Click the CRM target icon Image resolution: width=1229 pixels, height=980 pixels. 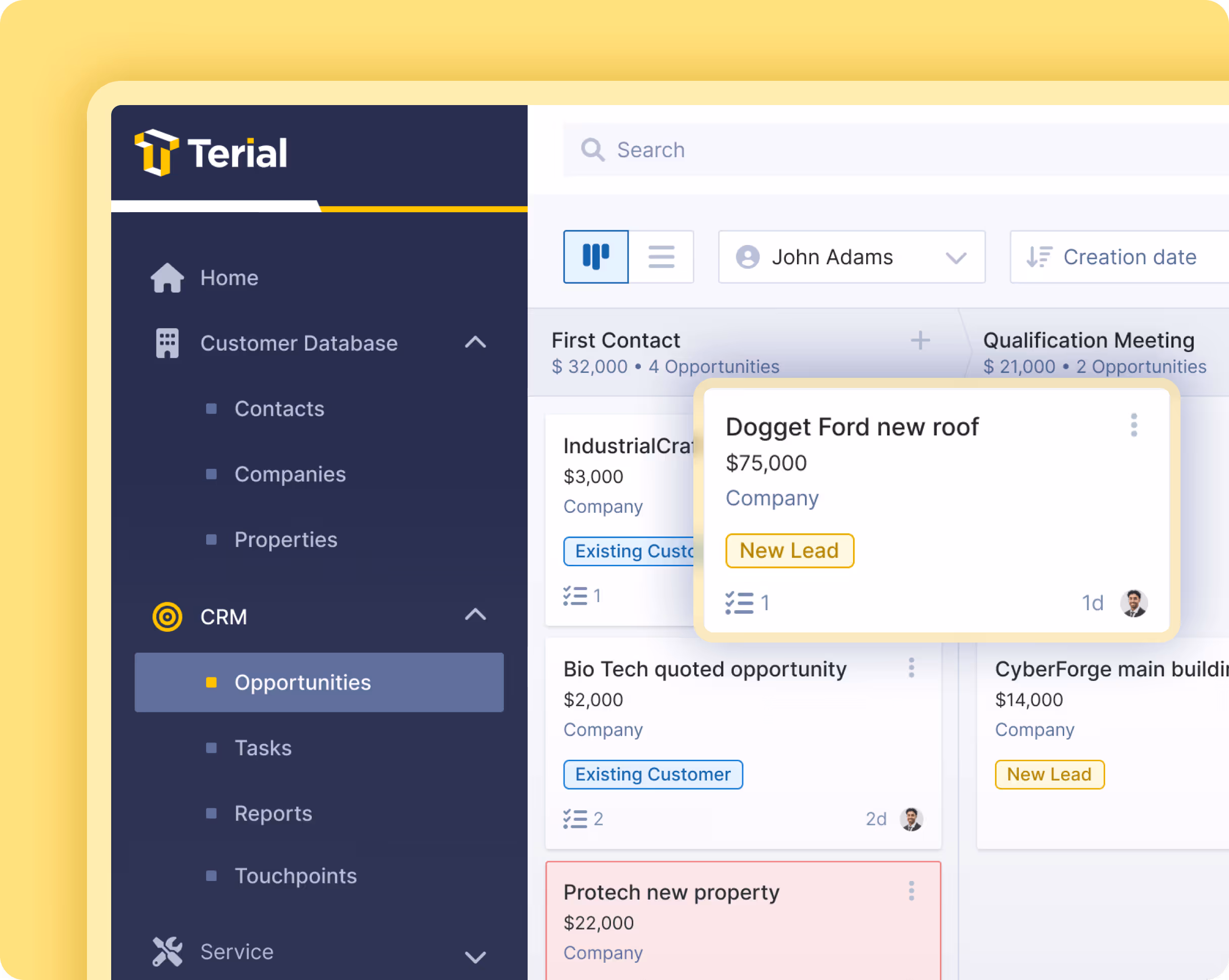coord(166,616)
